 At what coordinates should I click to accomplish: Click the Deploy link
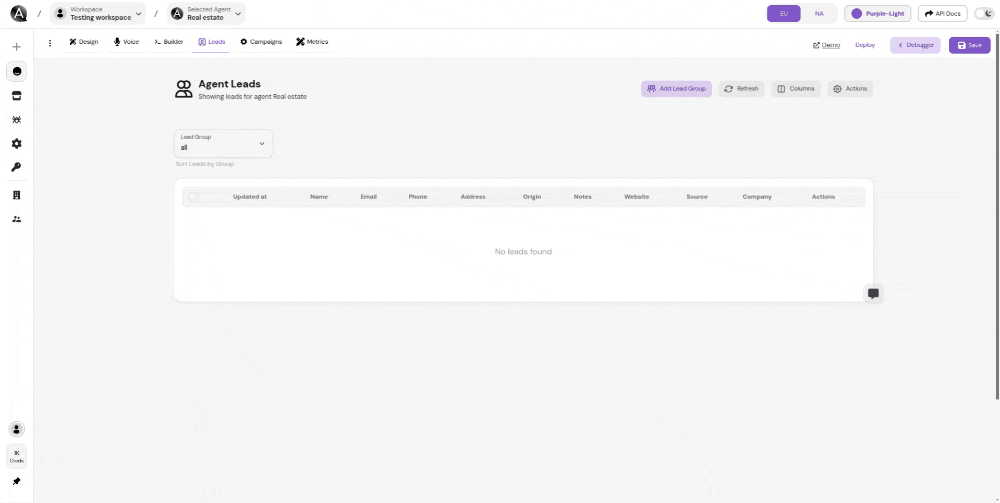[865, 45]
